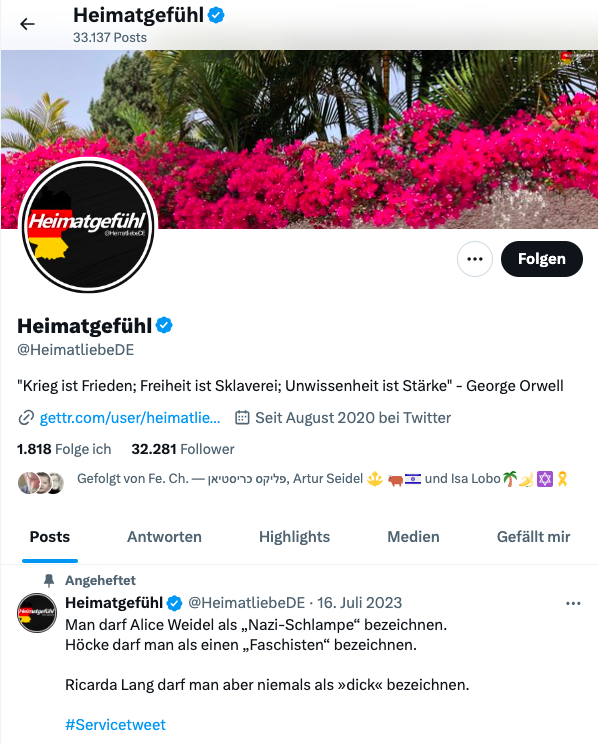598x744 pixels.
Task: Switch to the Antworten tab
Action: click(x=164, y=537)
